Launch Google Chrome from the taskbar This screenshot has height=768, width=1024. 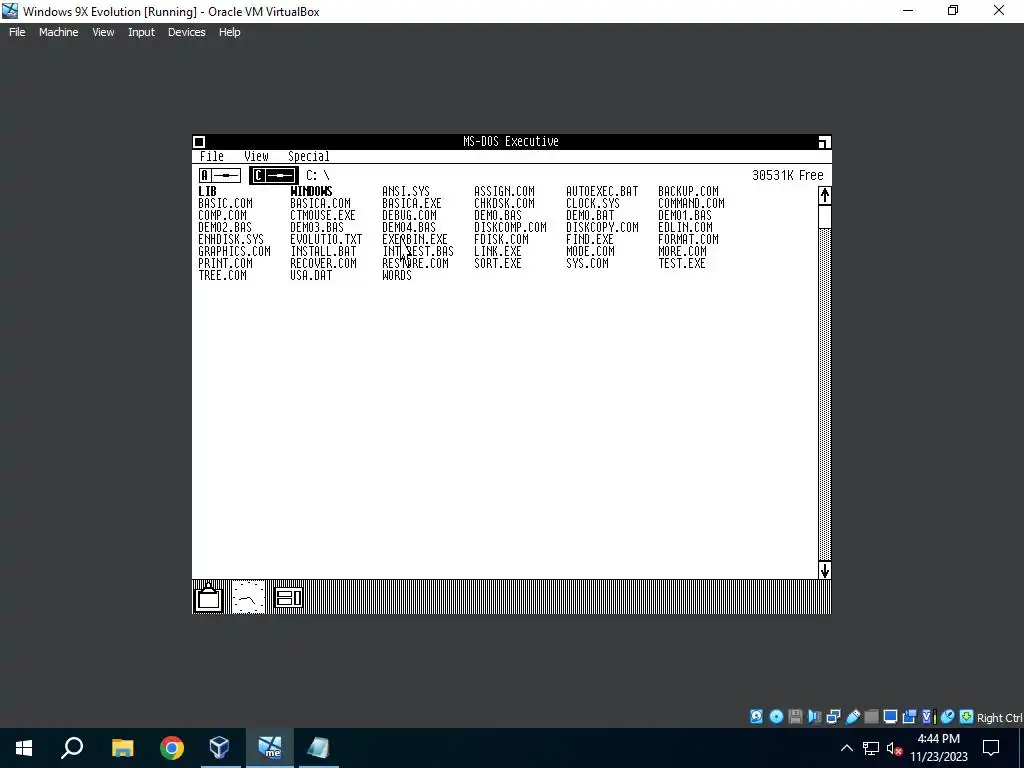tap(172, 748)
